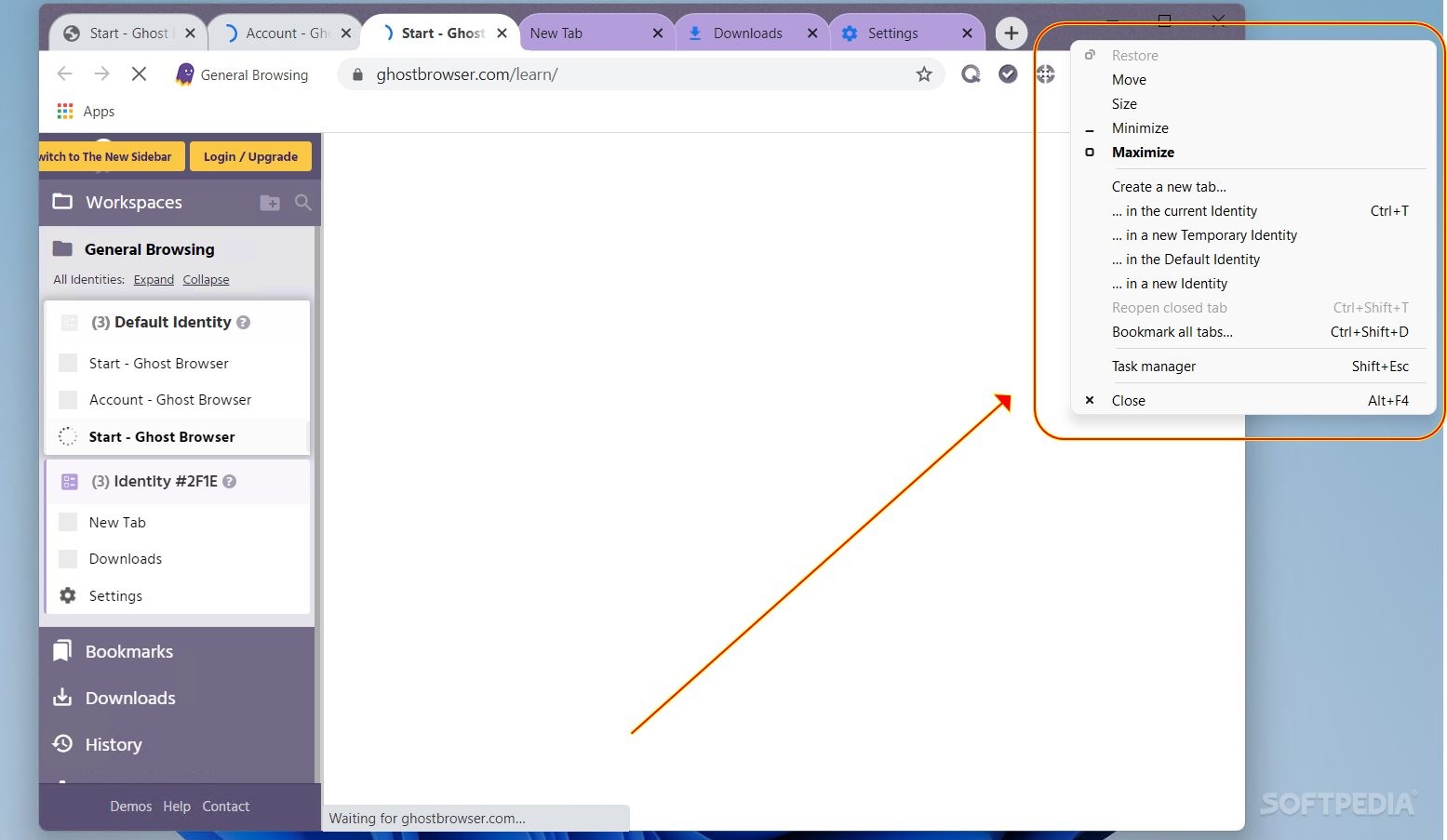
Task: Select New Tab under Identity #2F1E
Action: 177,523
